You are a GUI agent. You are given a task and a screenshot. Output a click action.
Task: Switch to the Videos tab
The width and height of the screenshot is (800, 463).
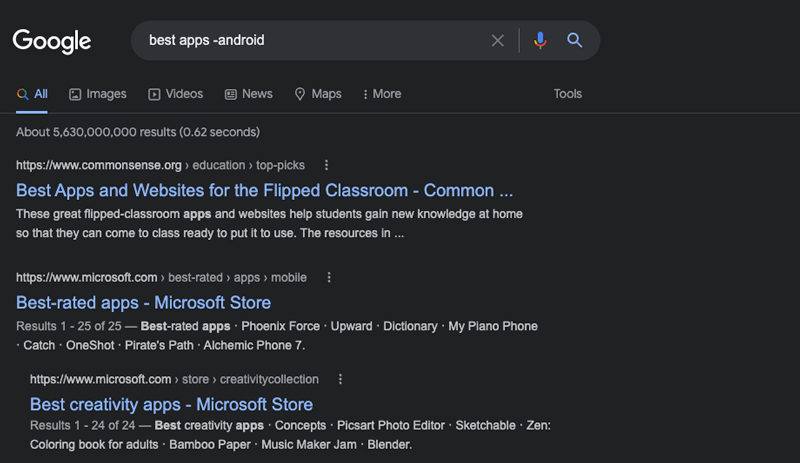[176, 94]
